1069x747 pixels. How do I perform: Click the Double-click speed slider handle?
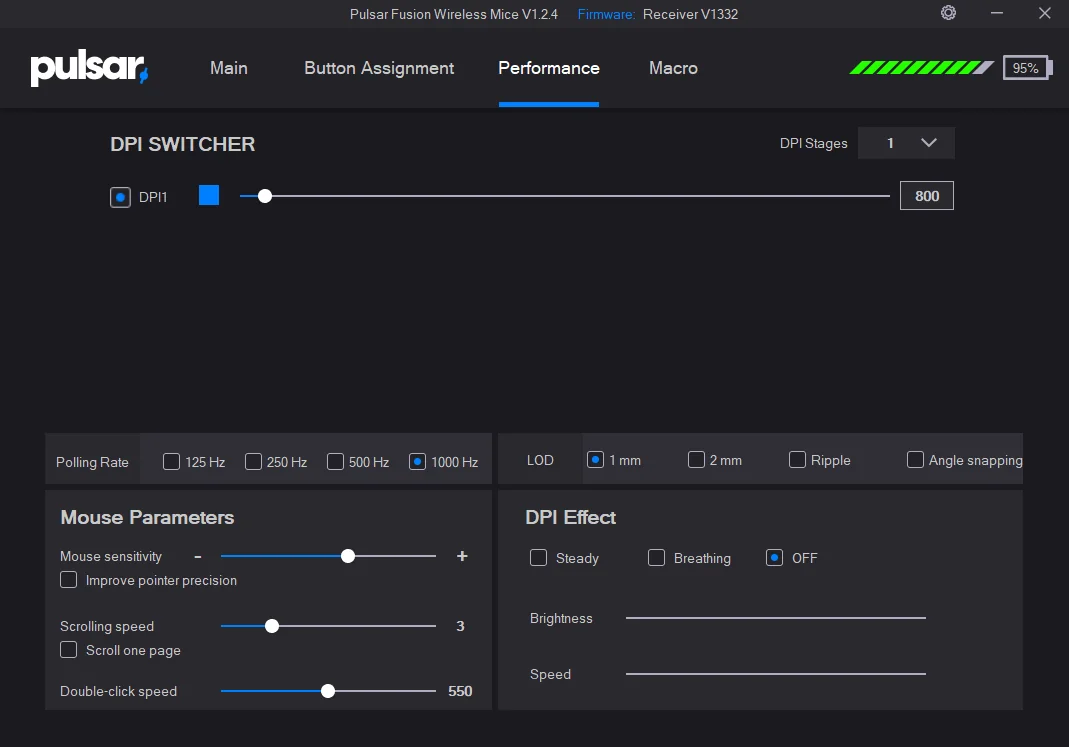click(x=328, y=691)
